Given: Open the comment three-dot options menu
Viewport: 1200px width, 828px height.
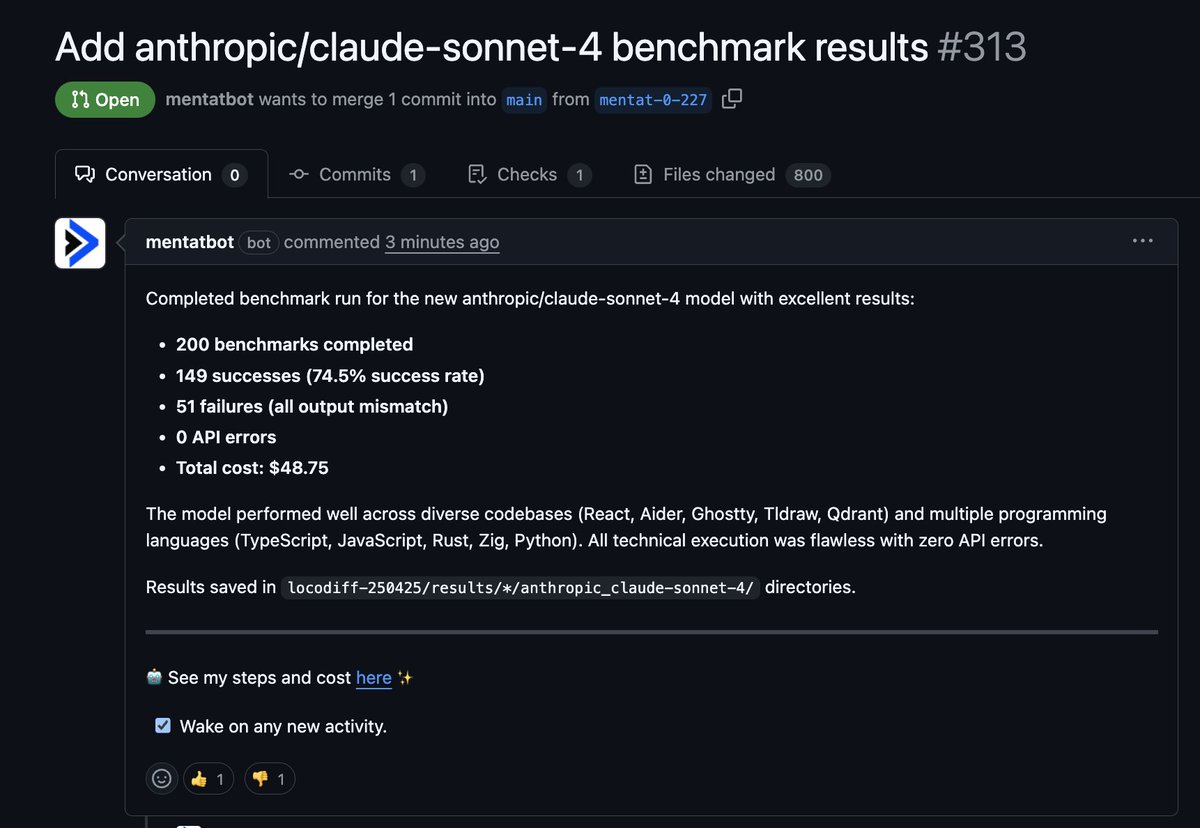Looking at the screenshot, I should point(1143,241).
